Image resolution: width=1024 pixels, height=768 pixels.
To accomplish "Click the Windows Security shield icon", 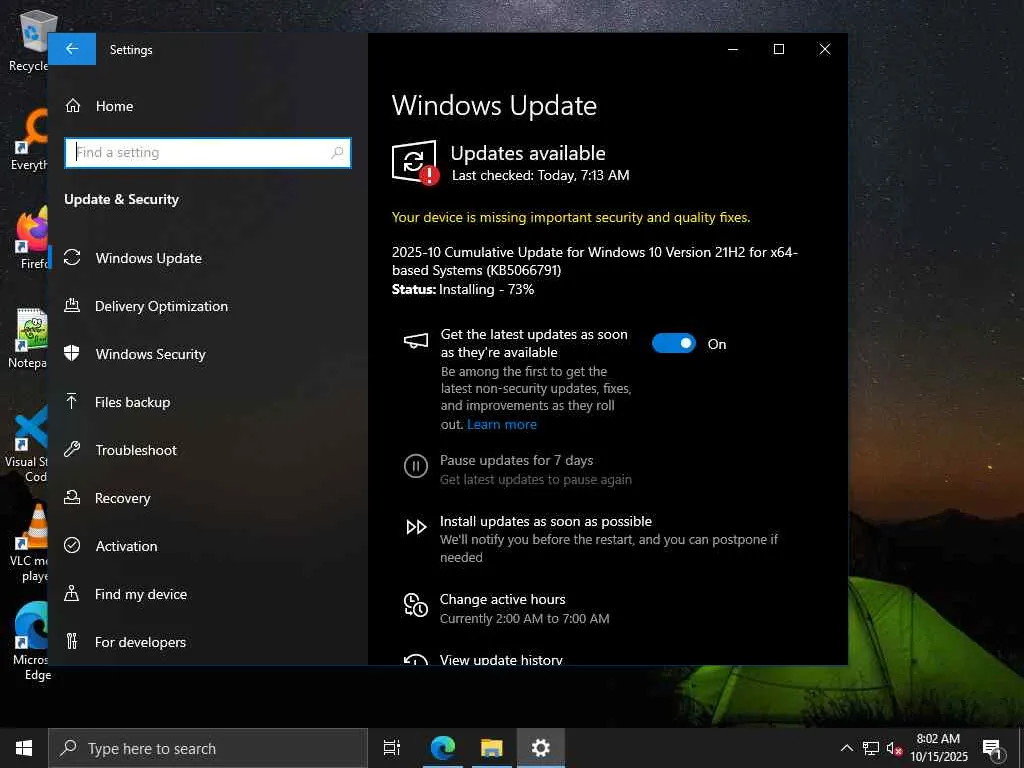I will (x=72, y=353).
